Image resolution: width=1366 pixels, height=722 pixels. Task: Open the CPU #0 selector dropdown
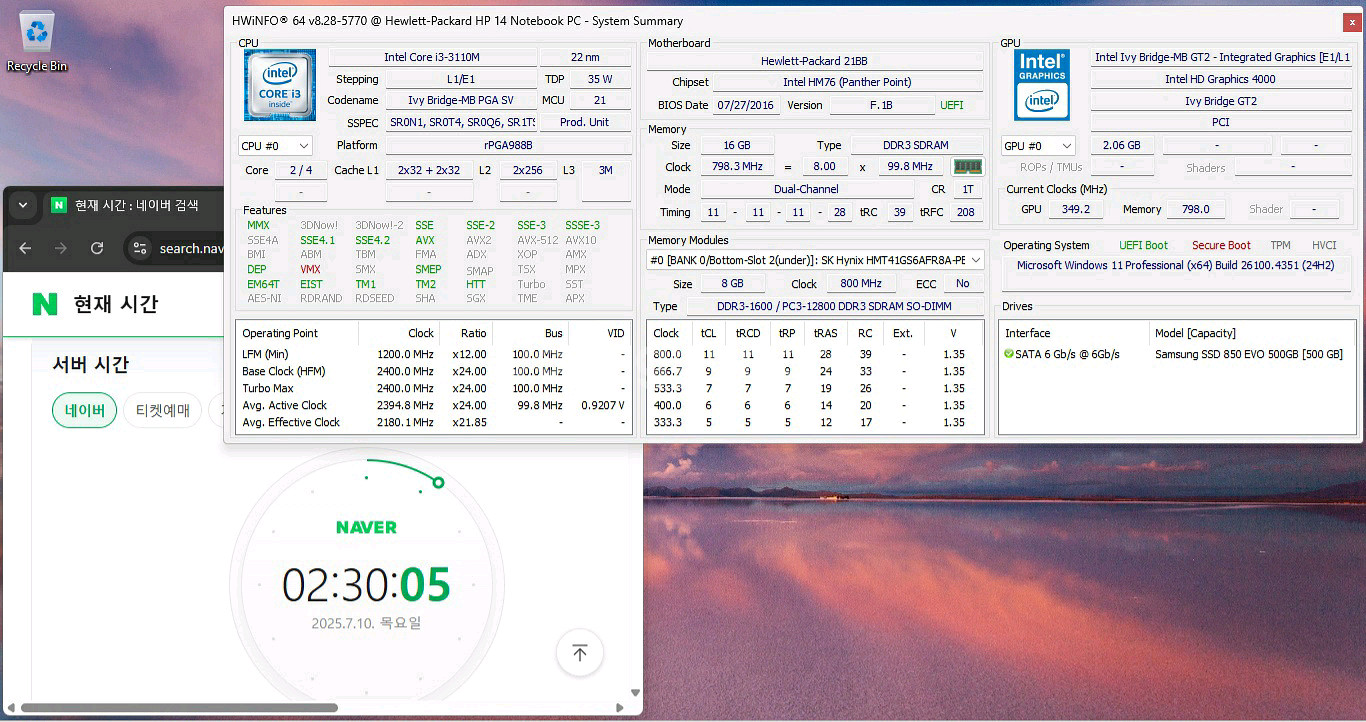[x=275, y=146]
